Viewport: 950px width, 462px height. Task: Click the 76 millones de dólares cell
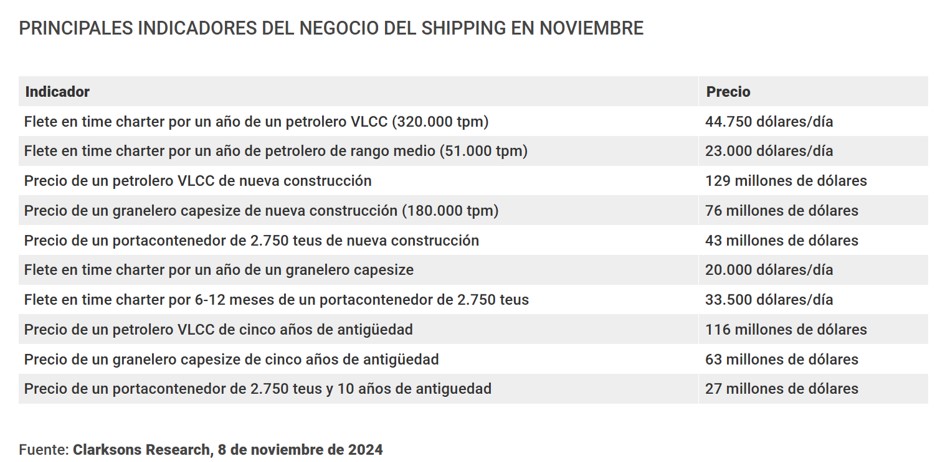point(782,211)
